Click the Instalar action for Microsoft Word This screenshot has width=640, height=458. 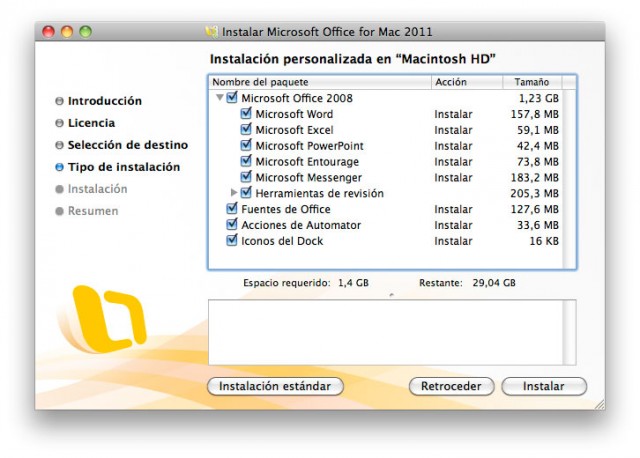pos(453,114)
